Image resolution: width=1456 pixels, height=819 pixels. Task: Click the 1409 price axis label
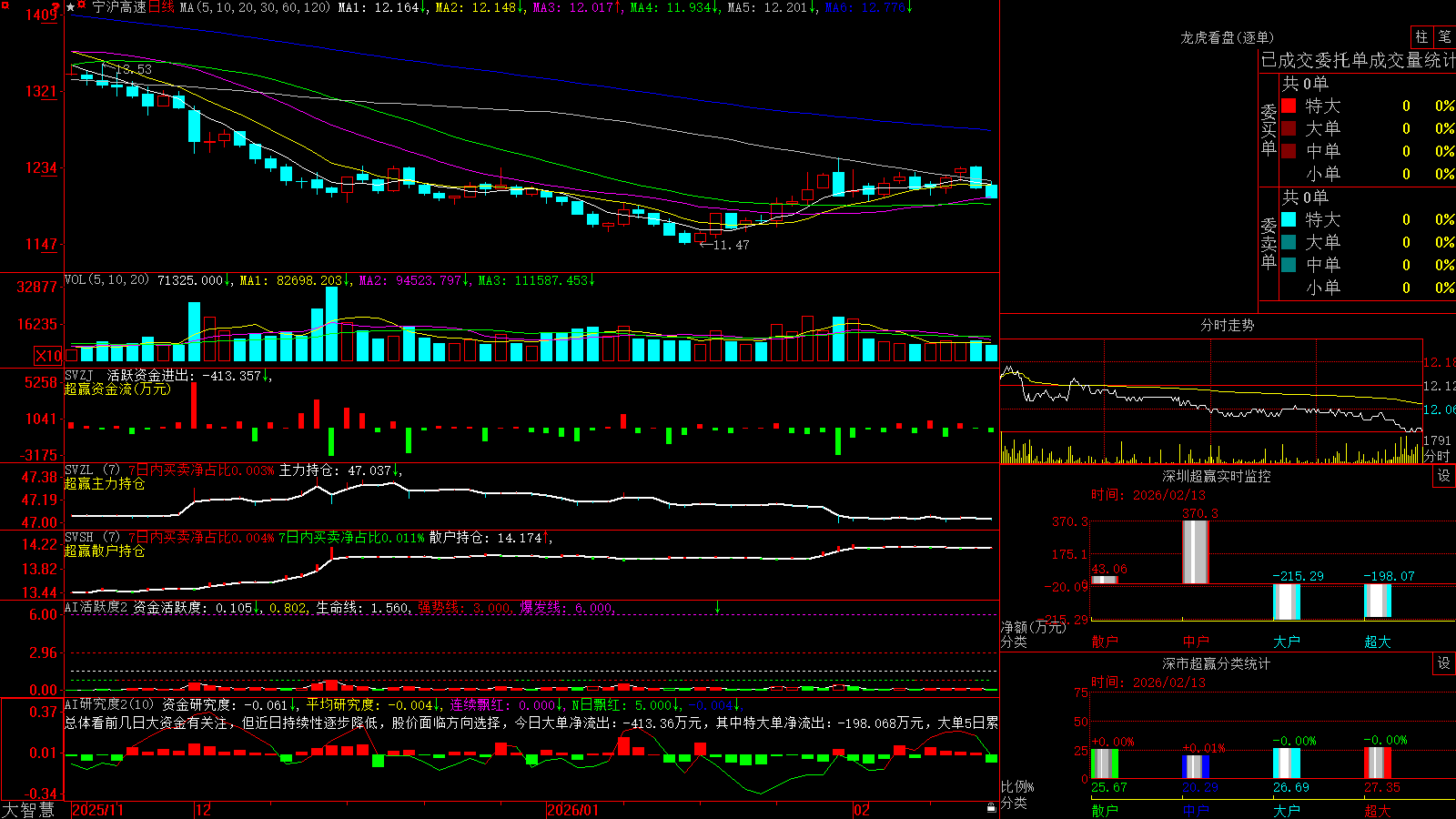click(x=43, y=15)
